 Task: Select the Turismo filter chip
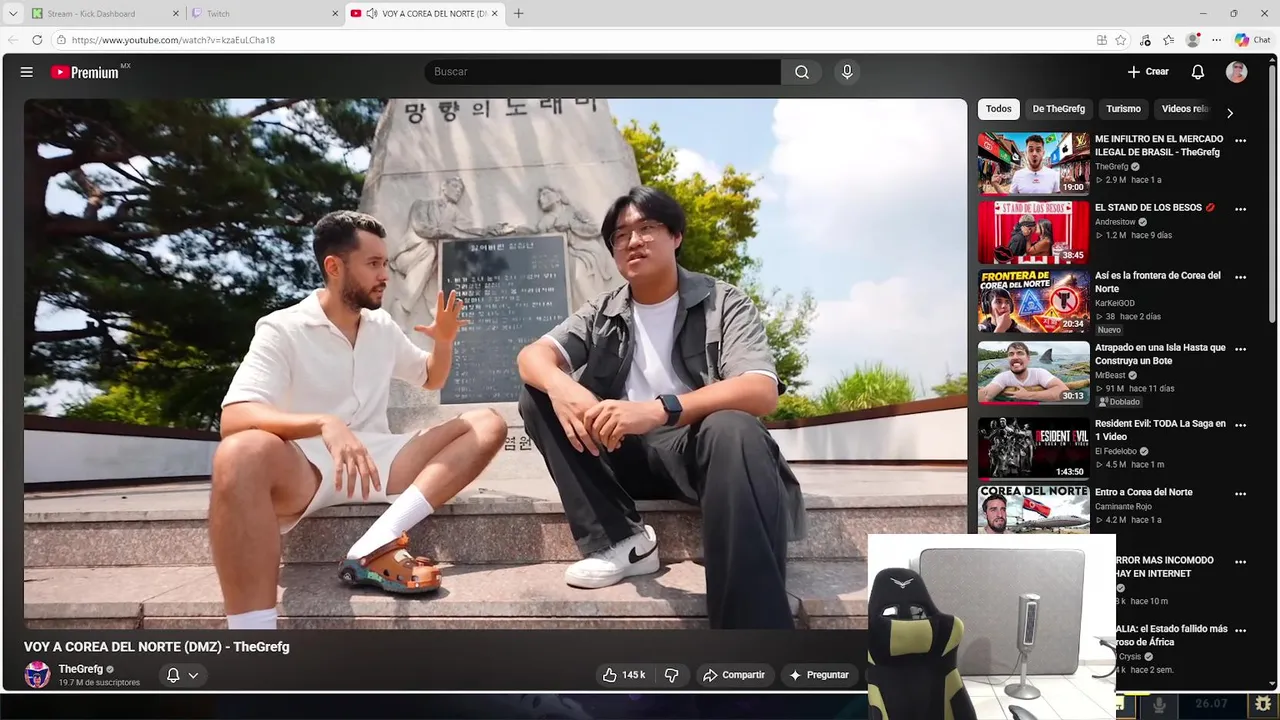tap(1123, 109)
